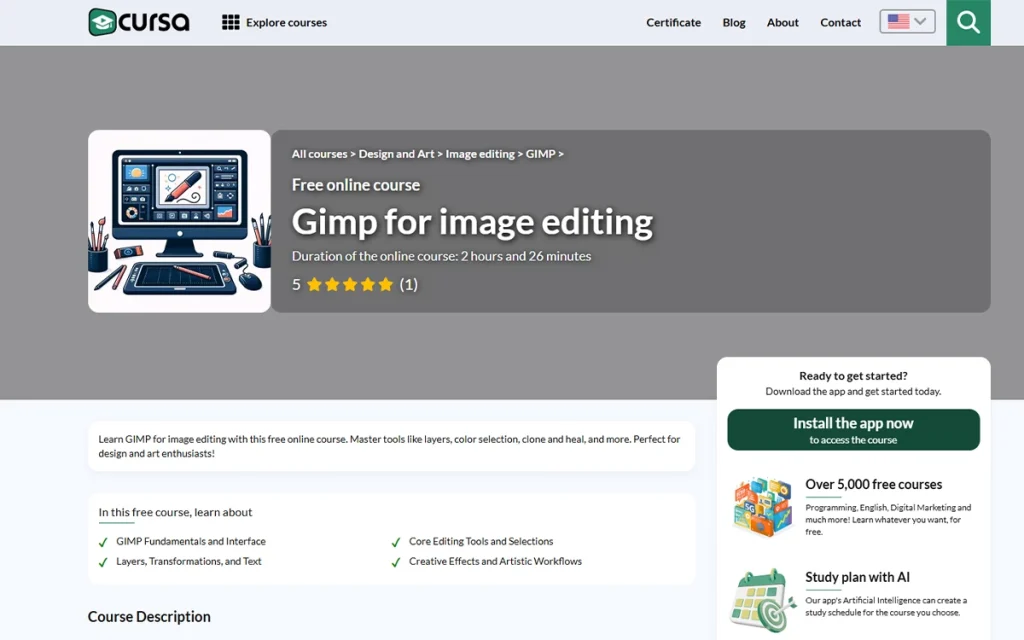Open the Cursa logo home link
Viewport: 1024px width, 640px height.
click(x=139, y=22)
